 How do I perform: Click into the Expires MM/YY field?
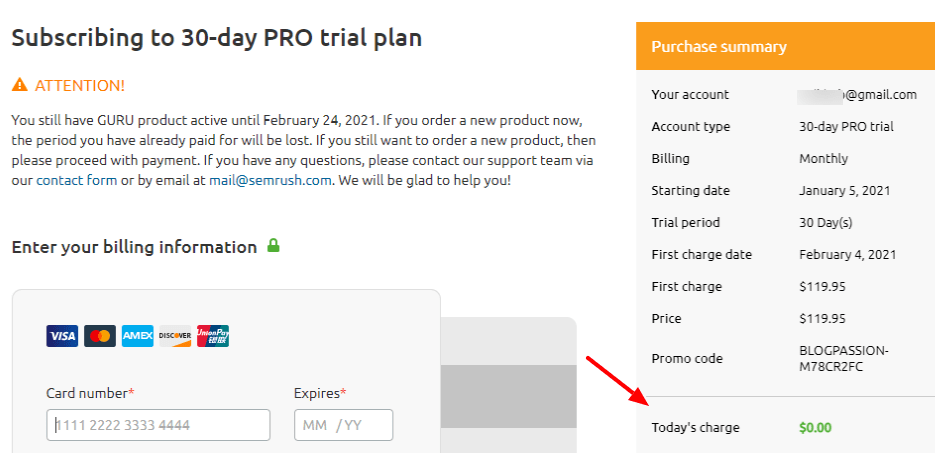point(343,425)
